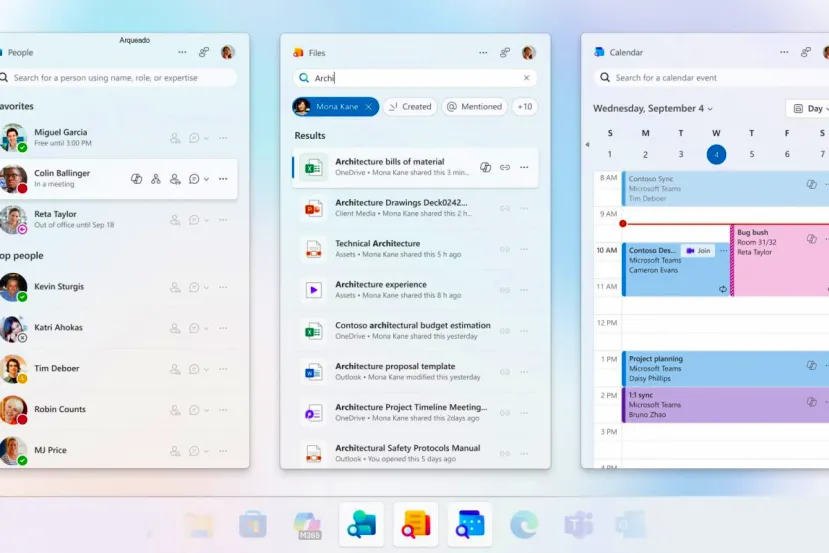Screen dimensions: 829x553
Task: Open the Project planning event
Action: pyautogui.click(x=725, y=368)
